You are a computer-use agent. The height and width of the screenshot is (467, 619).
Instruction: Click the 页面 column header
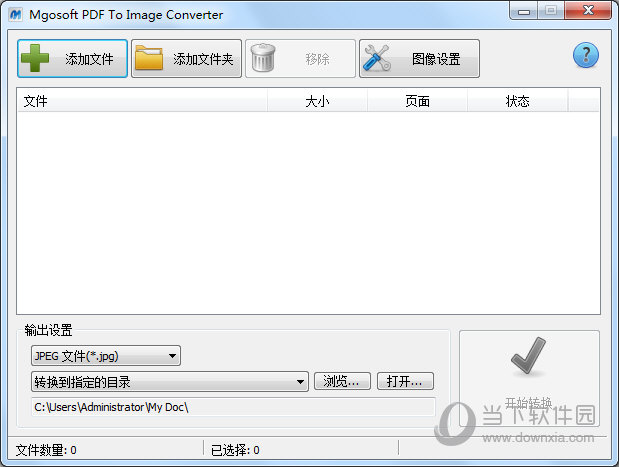pyautogui.click(x=417, y=101)
